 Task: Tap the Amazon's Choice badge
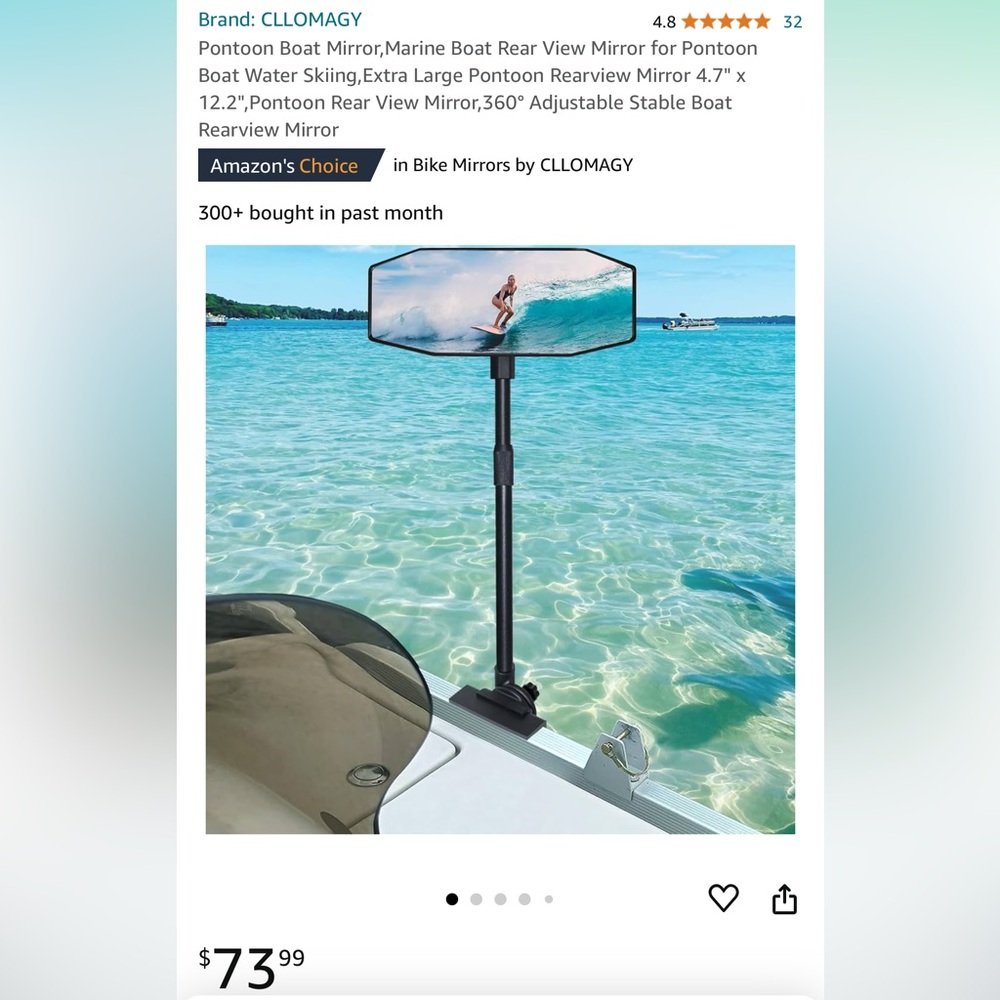coord(291,165)
